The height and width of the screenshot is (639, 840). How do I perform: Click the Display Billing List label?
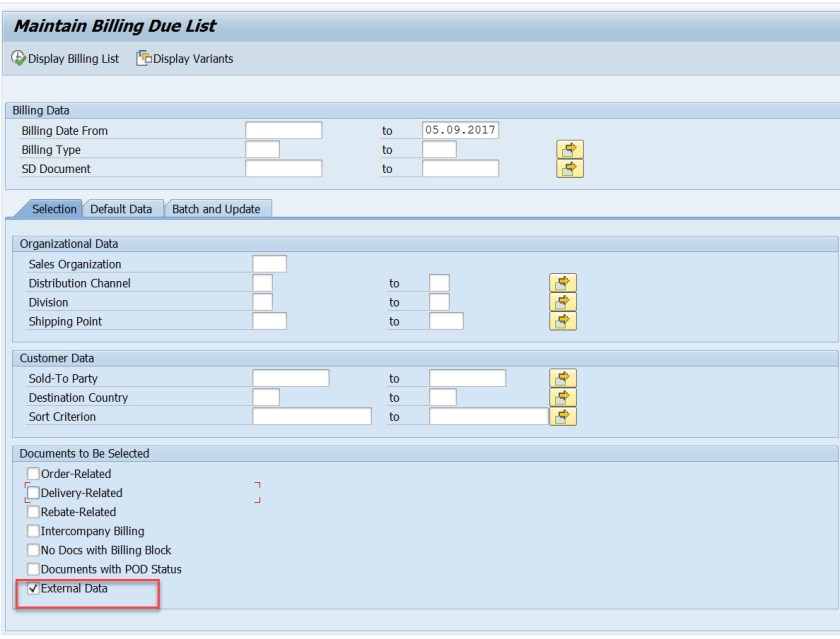(73, 58)
